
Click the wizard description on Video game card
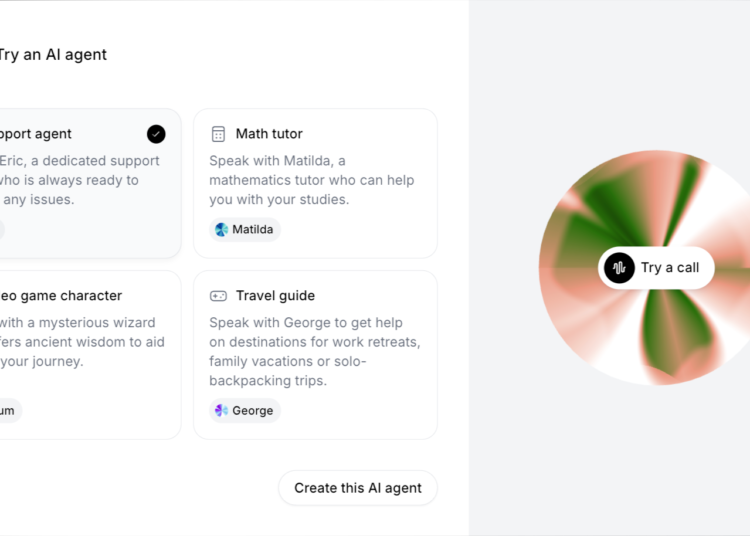point(82,342)
